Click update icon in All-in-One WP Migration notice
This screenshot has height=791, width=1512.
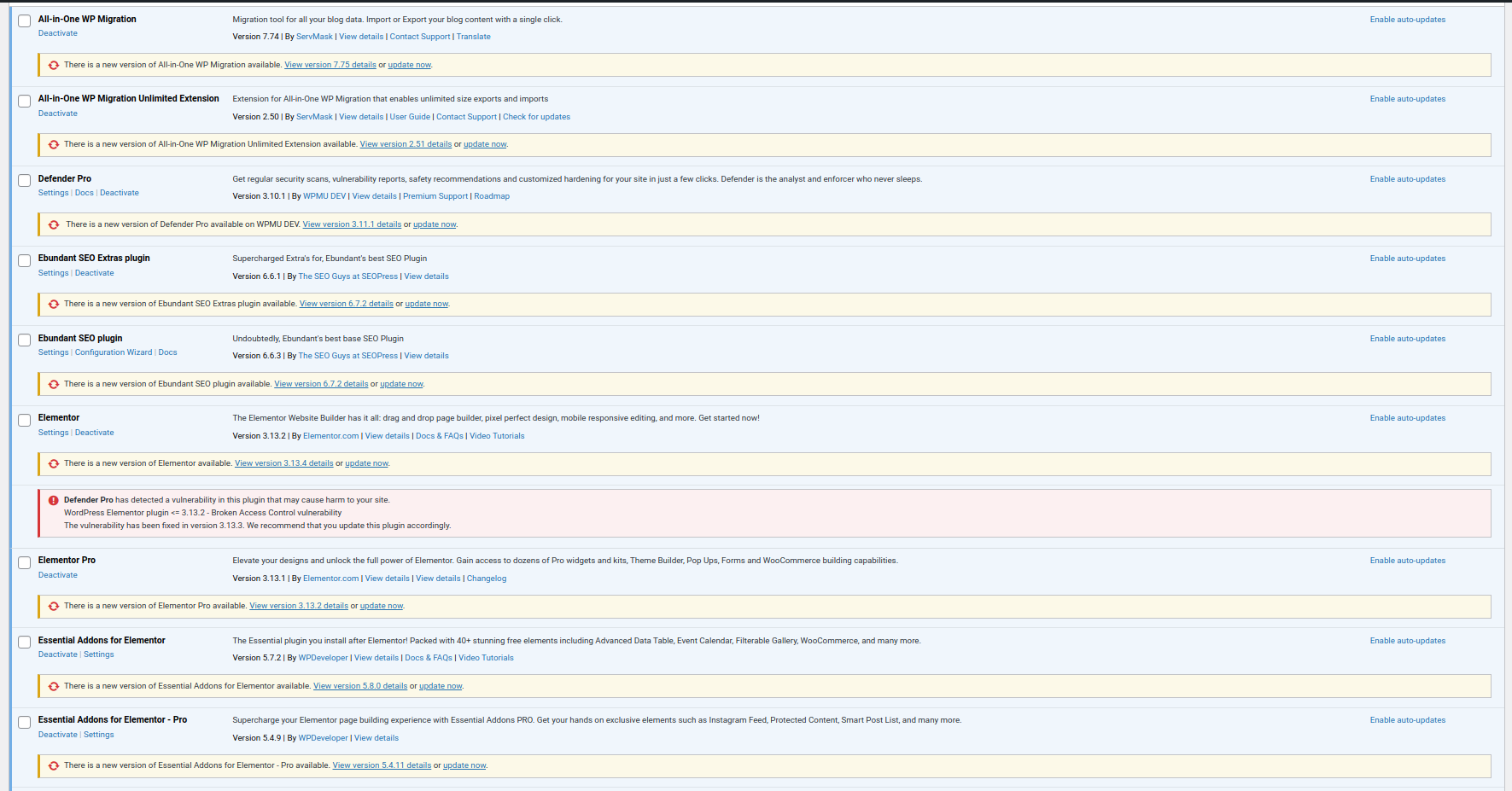pos(54,65)
